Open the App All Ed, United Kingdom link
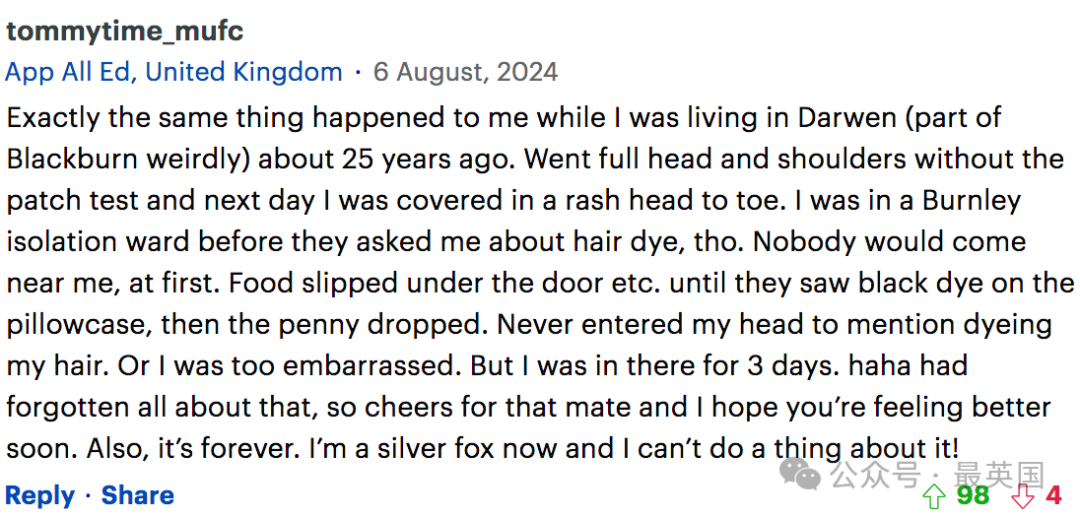The width and height of the screenshot is (1080, 518). click(x=174, y=72)
